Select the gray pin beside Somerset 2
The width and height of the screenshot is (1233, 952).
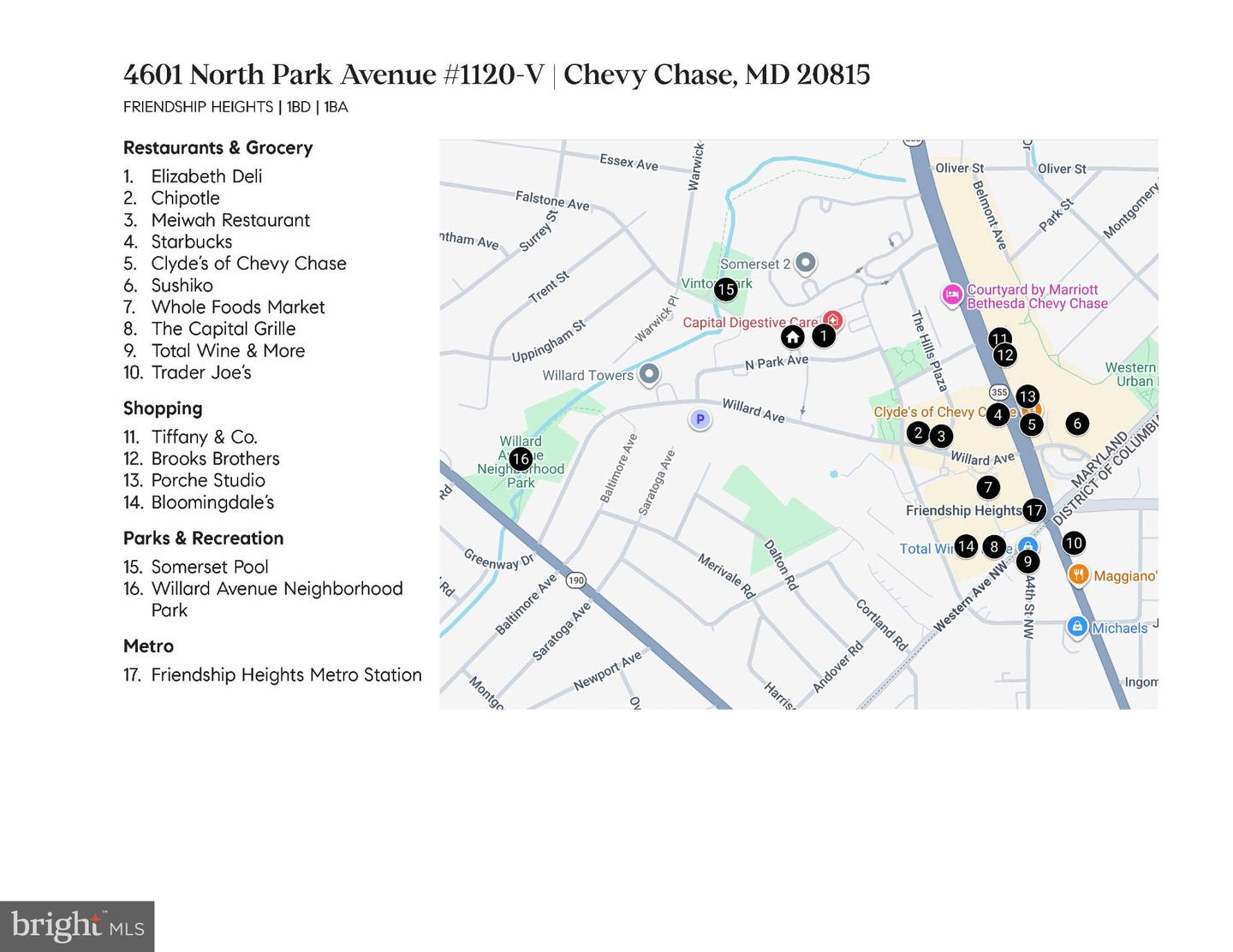click(x=805, y=263)
